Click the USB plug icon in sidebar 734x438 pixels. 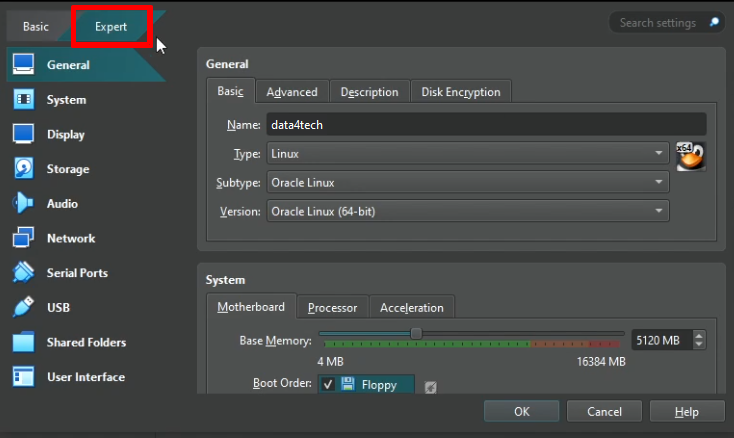[x=23, y=307]
